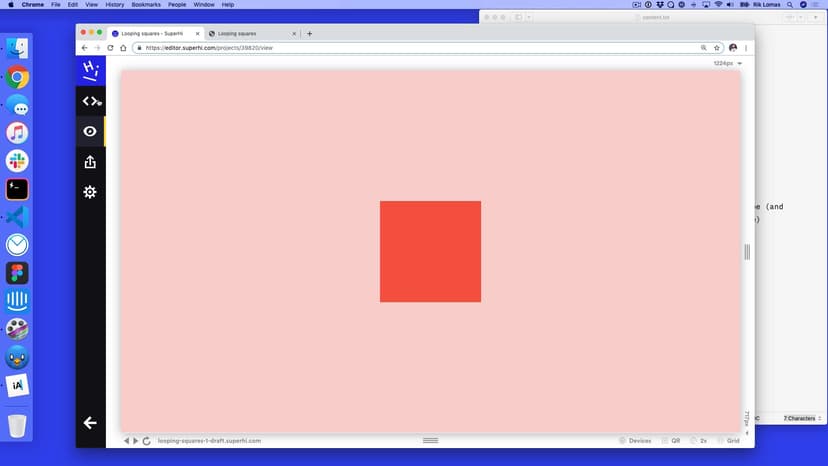
Task: Open the Devices selector in bottom bar
Action: [634, 441]
